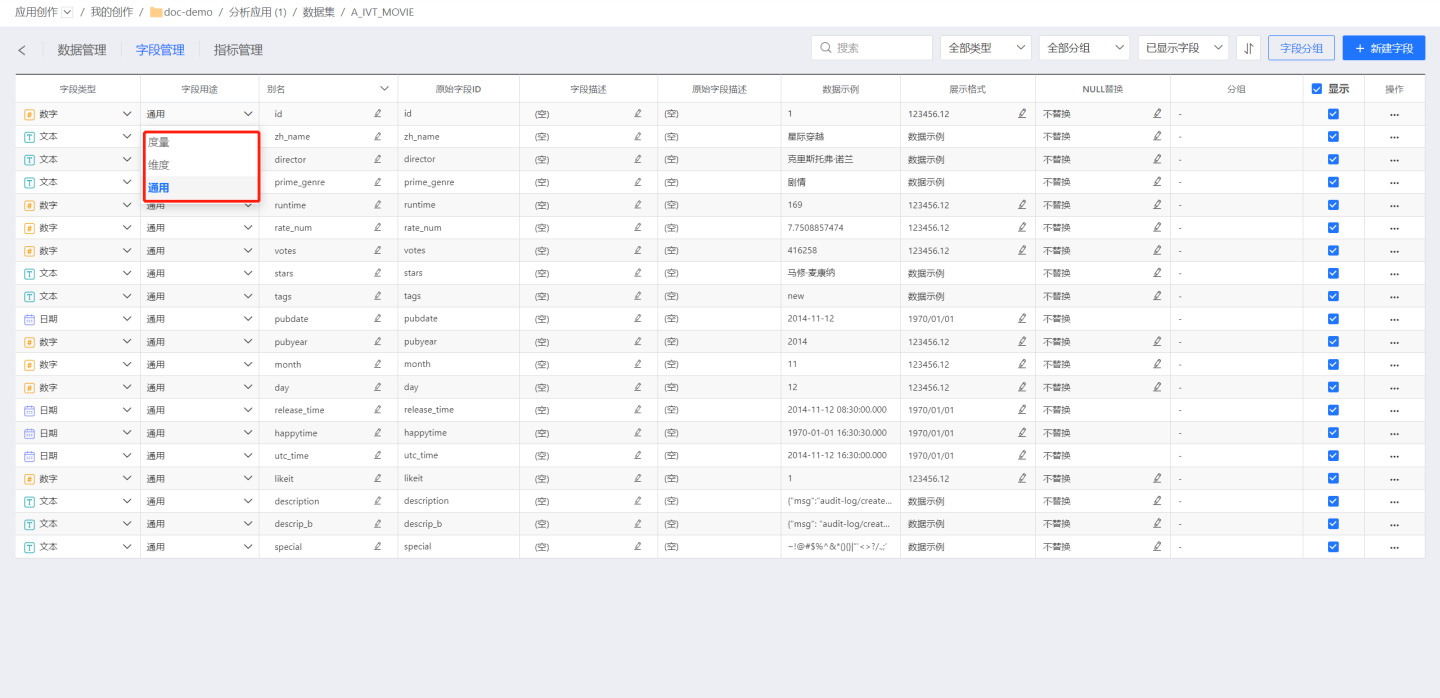Select 维度 option in dropdown list
The width and height of the screenshot is (1440, 698).
click(159, 165)
